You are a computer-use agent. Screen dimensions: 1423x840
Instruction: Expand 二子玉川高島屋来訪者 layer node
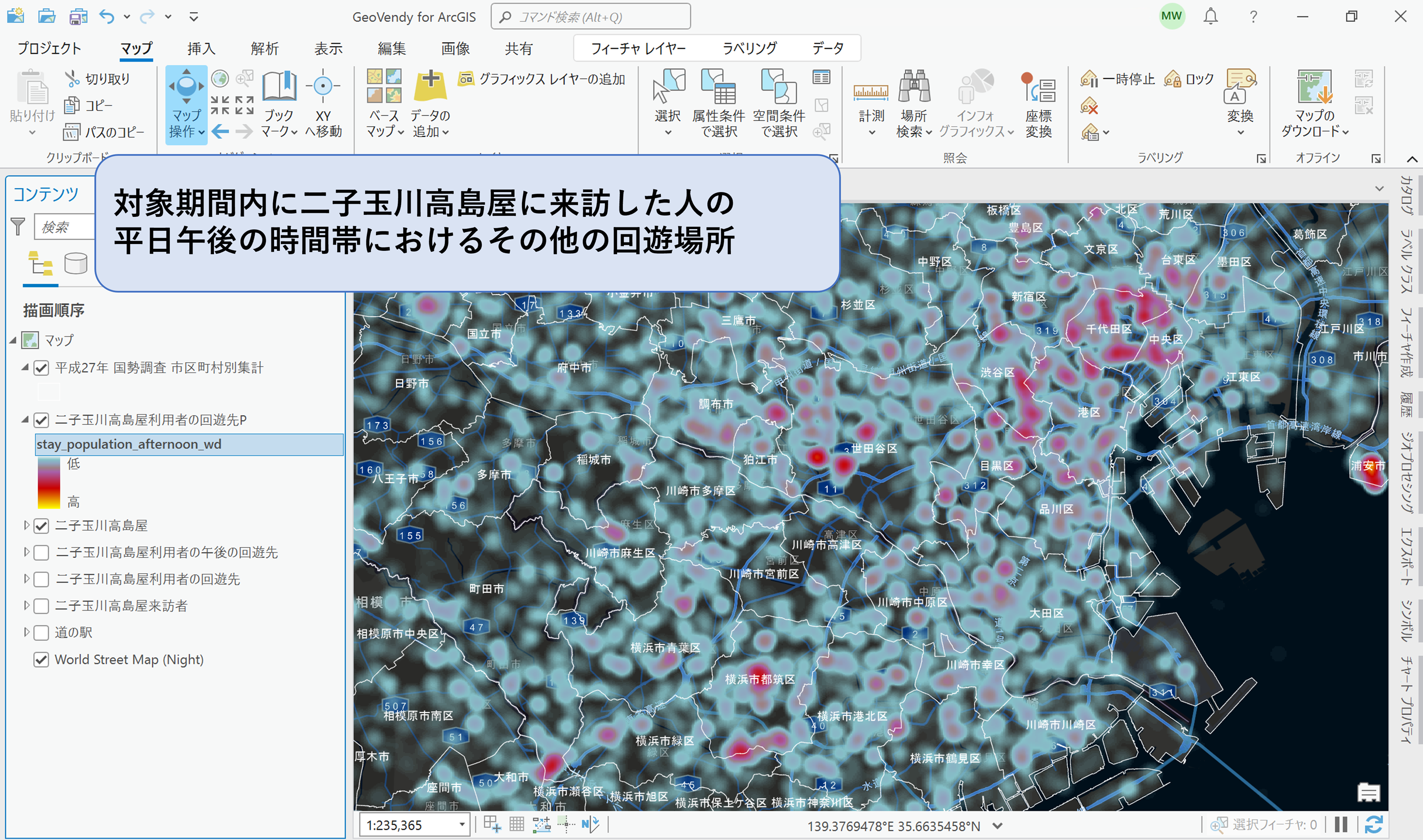click(x=26, y=605)
